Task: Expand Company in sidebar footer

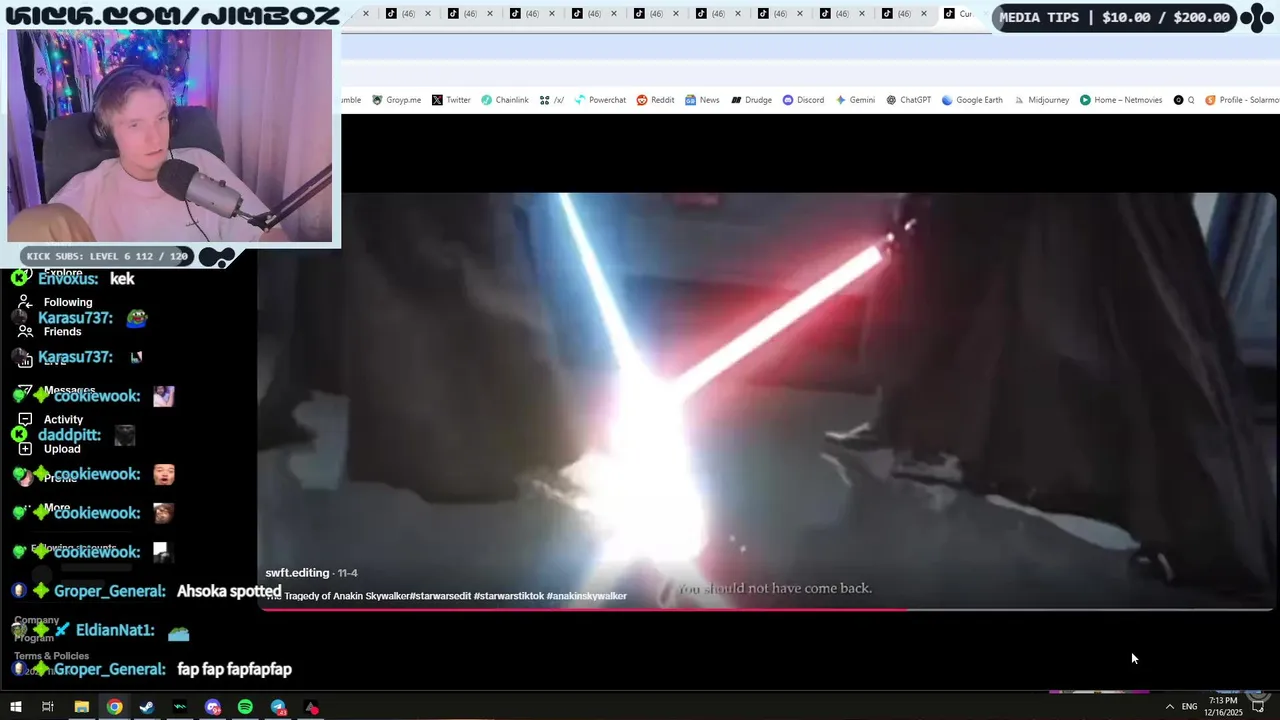Action: coord(37,620)
